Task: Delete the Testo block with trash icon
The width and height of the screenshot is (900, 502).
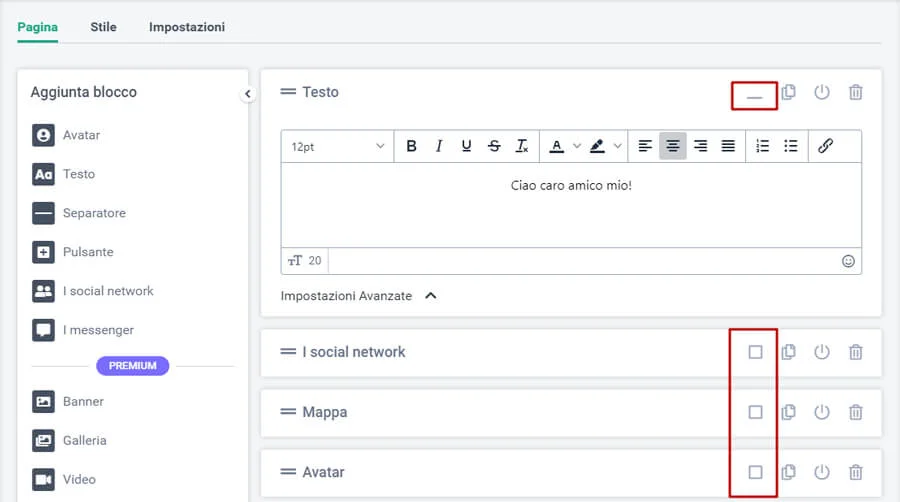Action: click(856, 92)
